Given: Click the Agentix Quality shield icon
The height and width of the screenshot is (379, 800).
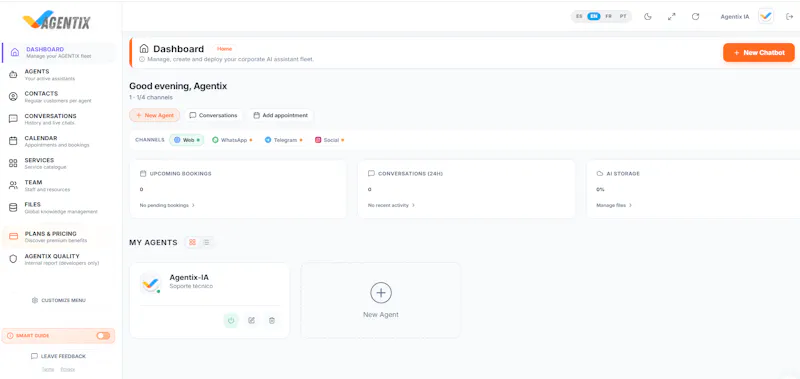Looking at the screenshot, I should (14, 259).
